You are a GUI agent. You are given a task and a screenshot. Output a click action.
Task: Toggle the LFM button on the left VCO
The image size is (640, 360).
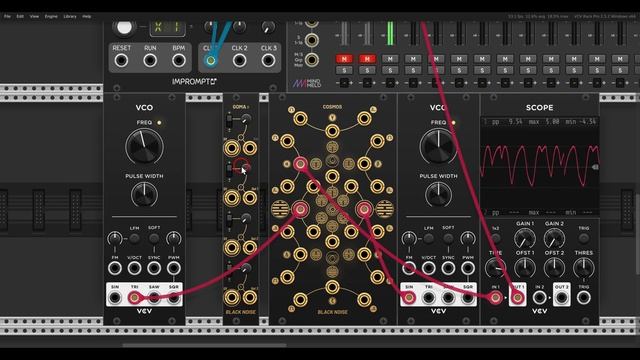click(134, 238)
